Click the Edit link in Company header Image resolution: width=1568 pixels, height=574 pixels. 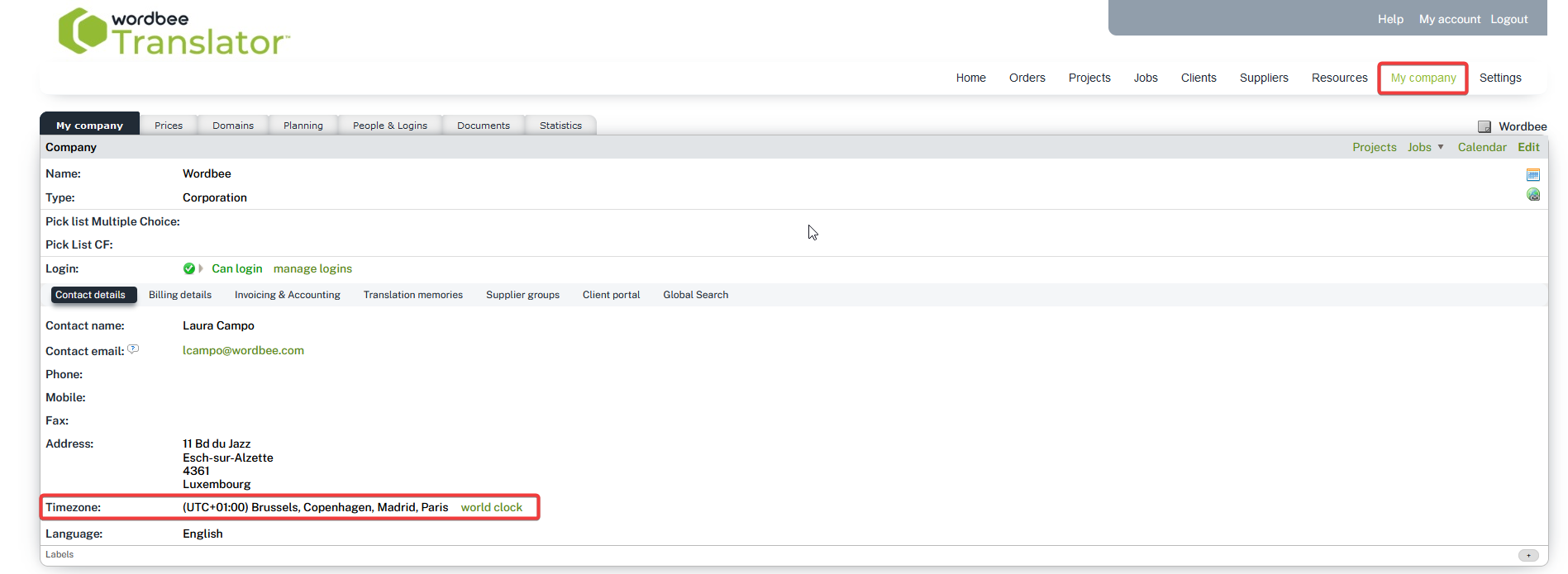pos(1528,147)
